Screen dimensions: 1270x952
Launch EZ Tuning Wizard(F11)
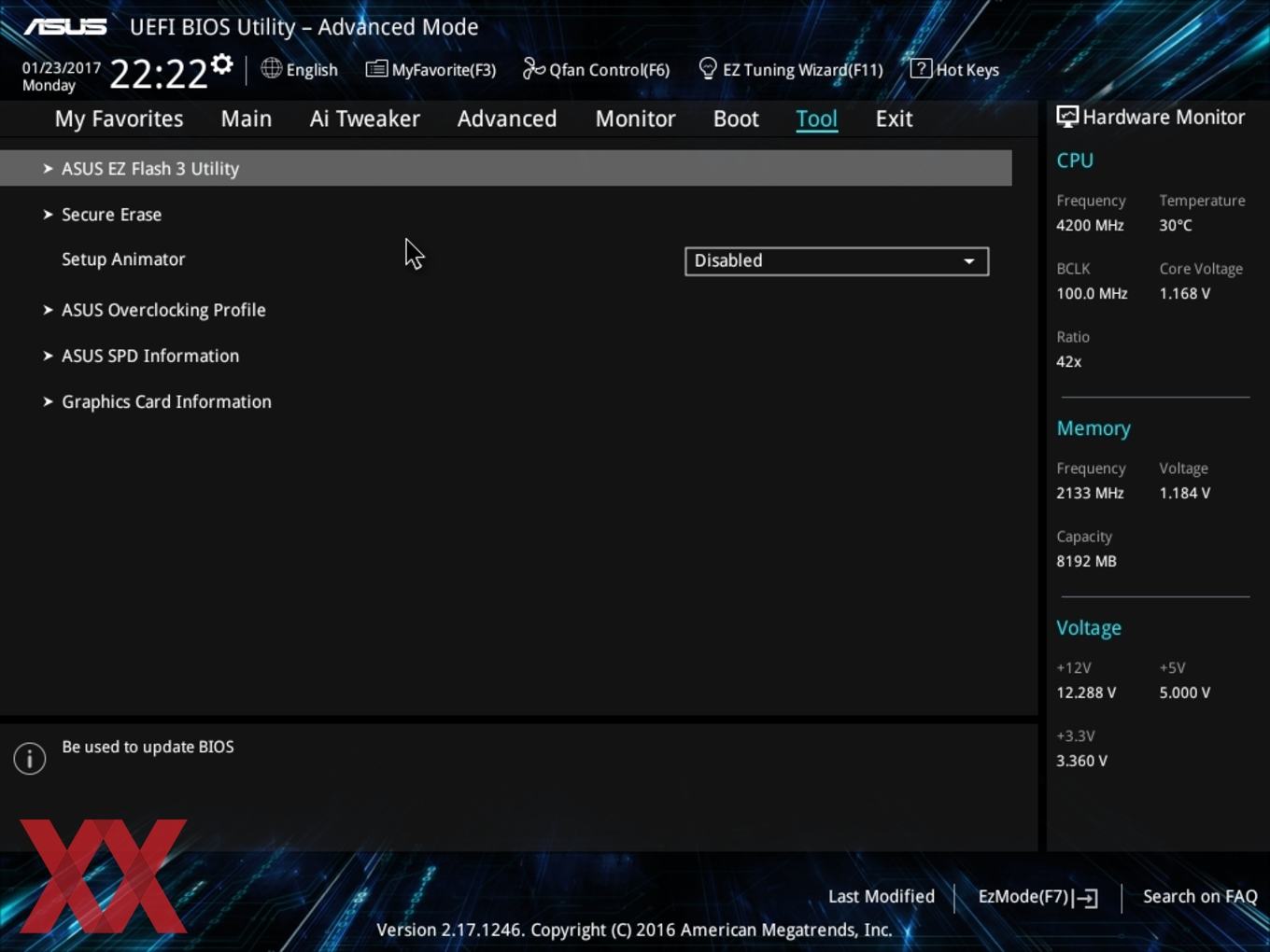[791, 69]
